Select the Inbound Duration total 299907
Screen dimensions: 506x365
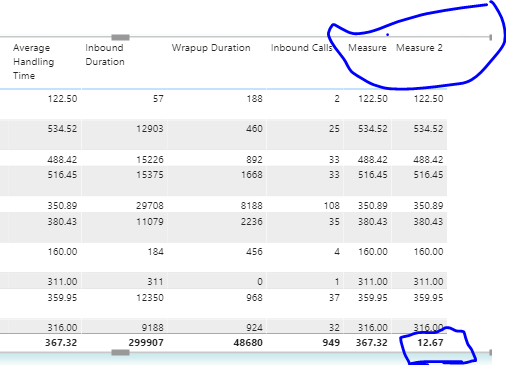pyautogui.click(x=146, y=343)
